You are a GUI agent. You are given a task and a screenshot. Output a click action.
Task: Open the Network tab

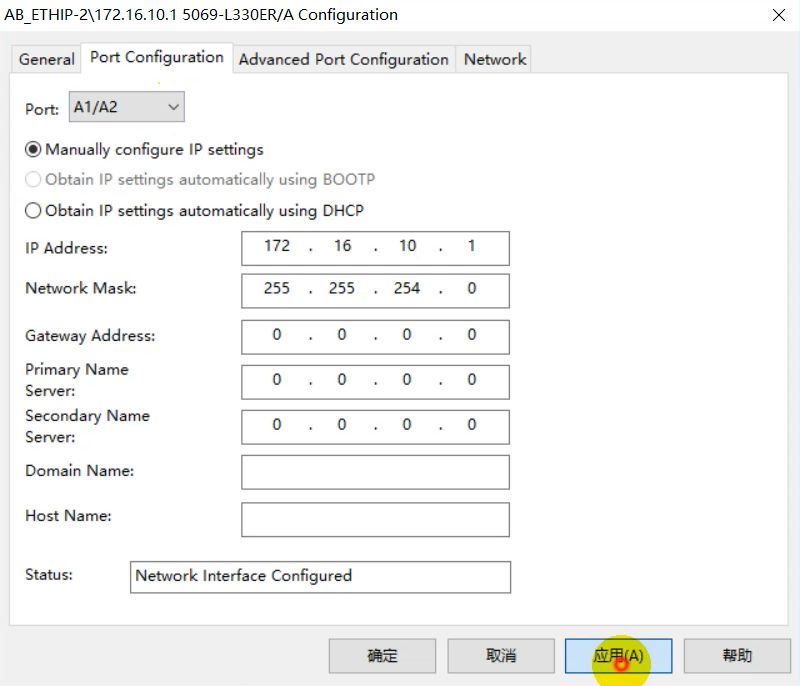point(494,59)
